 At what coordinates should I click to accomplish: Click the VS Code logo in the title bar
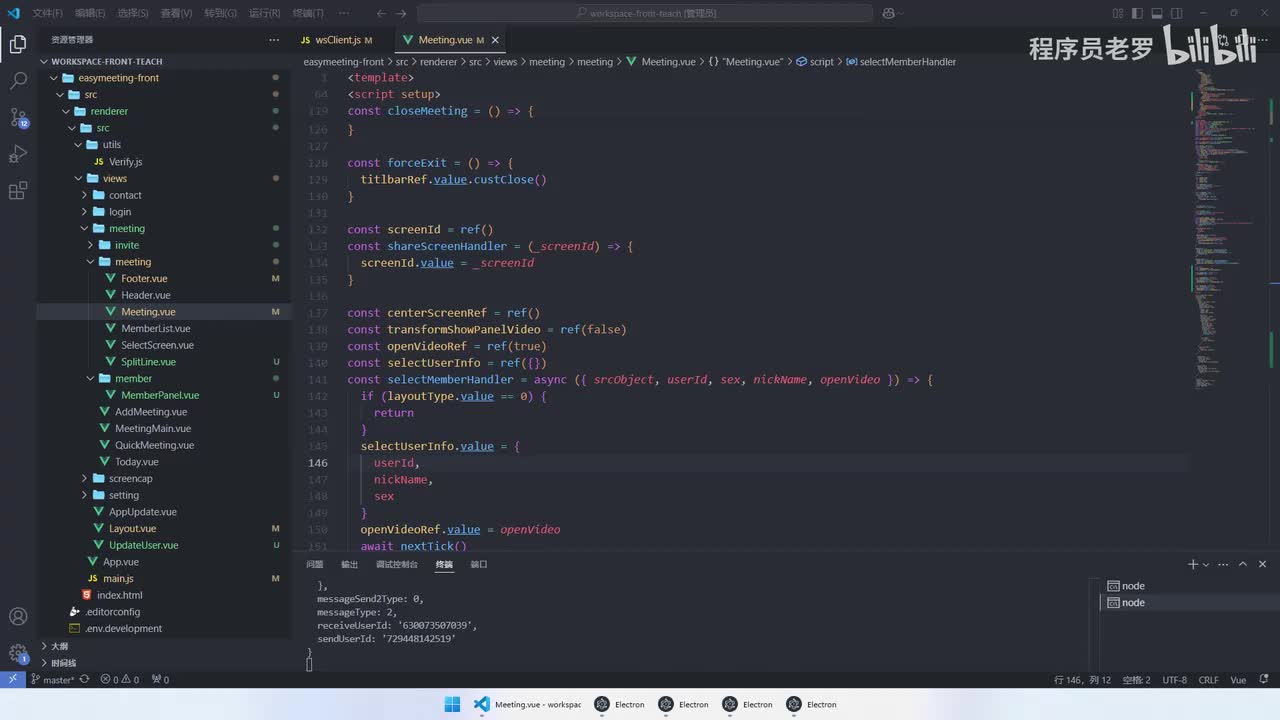(x=14, y=13)
